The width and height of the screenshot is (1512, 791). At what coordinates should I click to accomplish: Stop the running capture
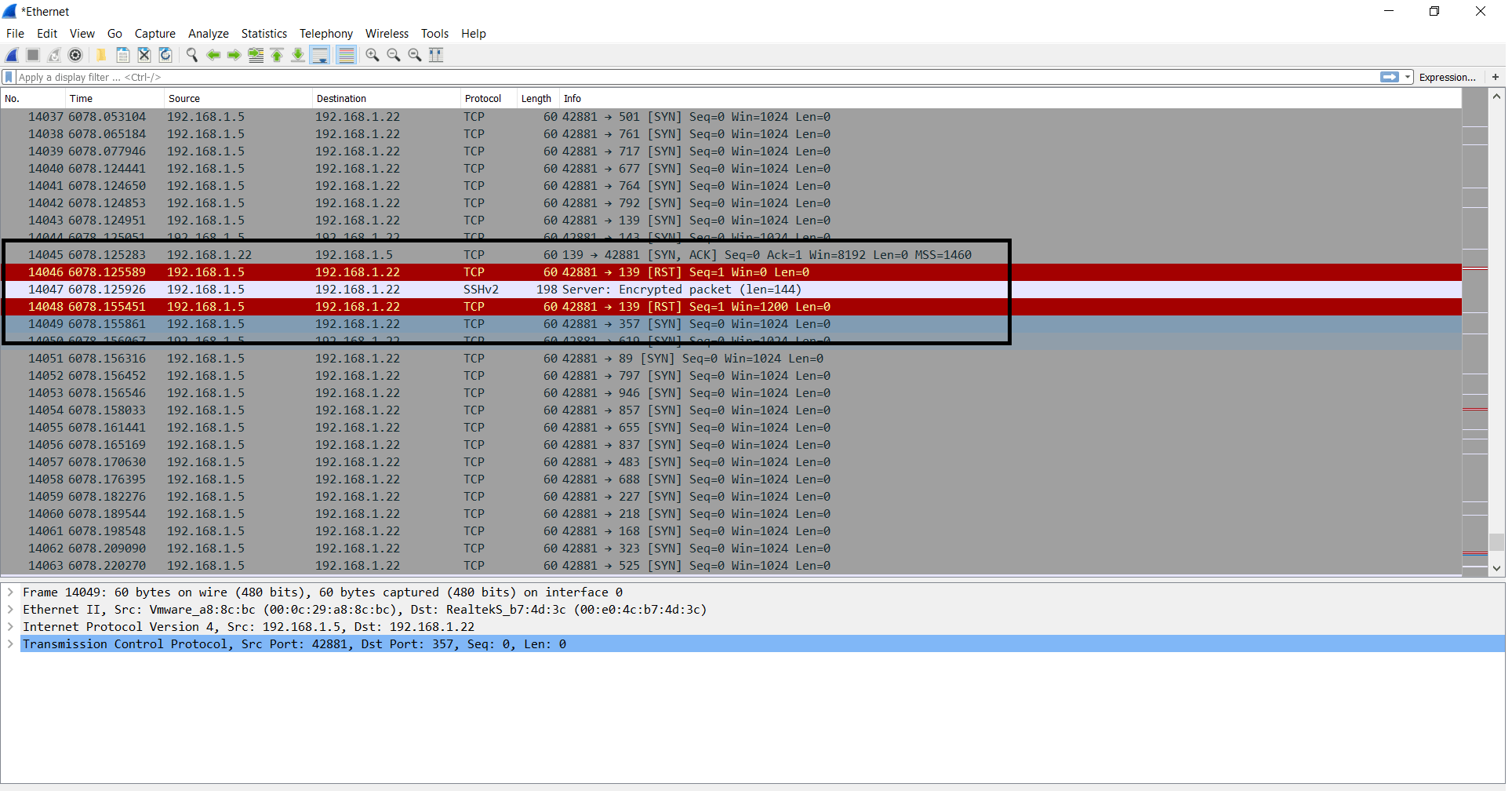pos(32,55)
